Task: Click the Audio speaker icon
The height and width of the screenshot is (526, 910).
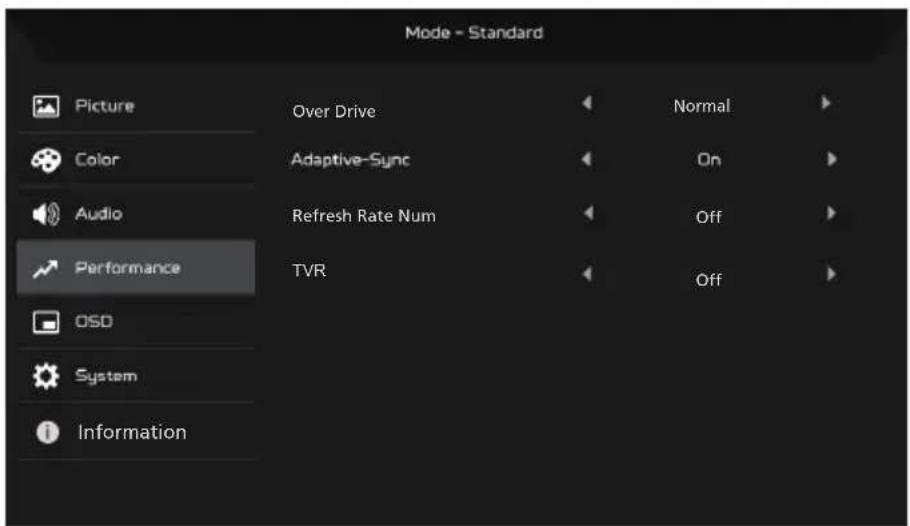Action: click(x=46, y=214)
